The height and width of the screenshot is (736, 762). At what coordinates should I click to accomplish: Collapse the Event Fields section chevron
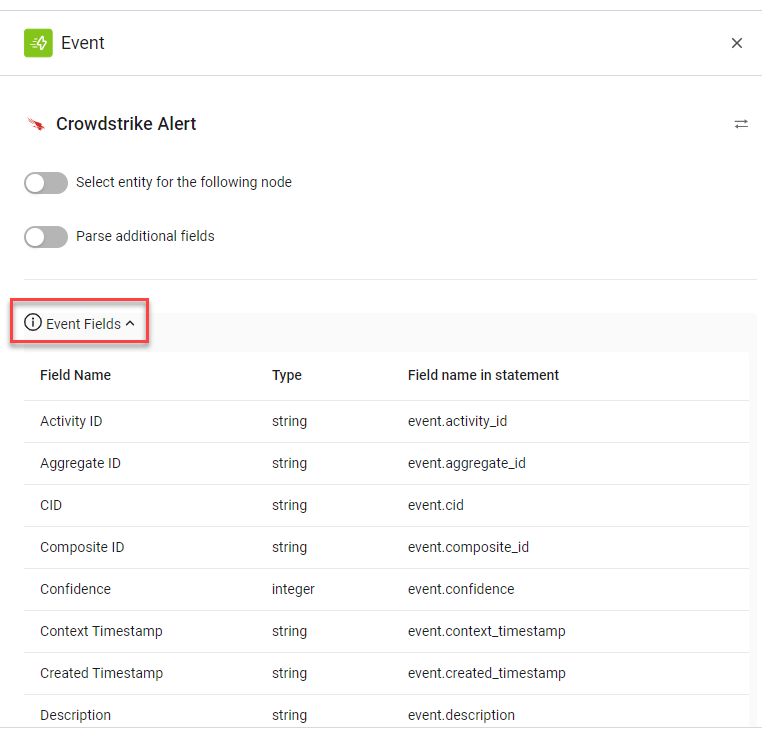(130, 323)
